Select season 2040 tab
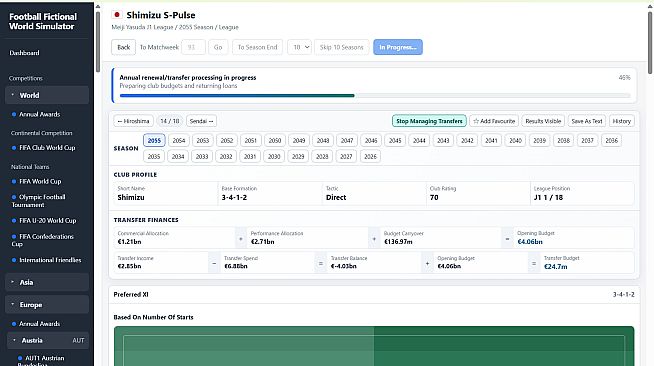Viewport: 654px width, 366px height. [516, 140]
